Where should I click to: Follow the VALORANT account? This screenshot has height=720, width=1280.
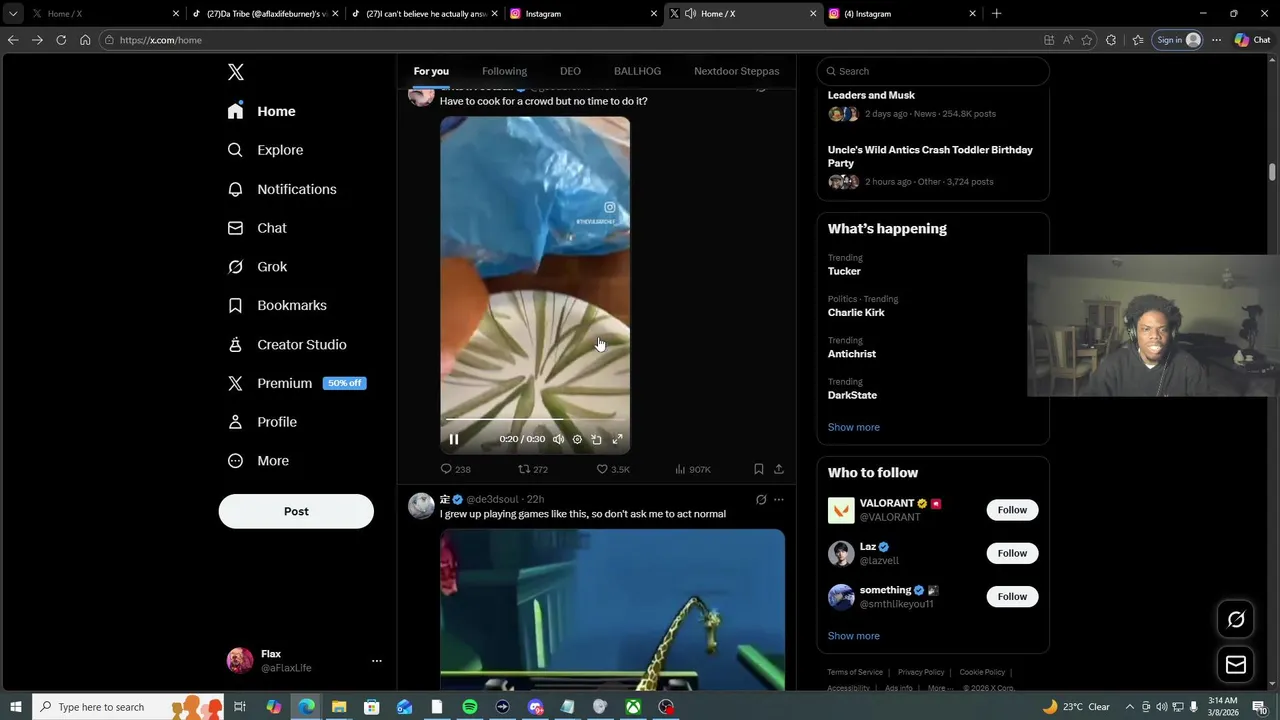[x=1012, y=510]
